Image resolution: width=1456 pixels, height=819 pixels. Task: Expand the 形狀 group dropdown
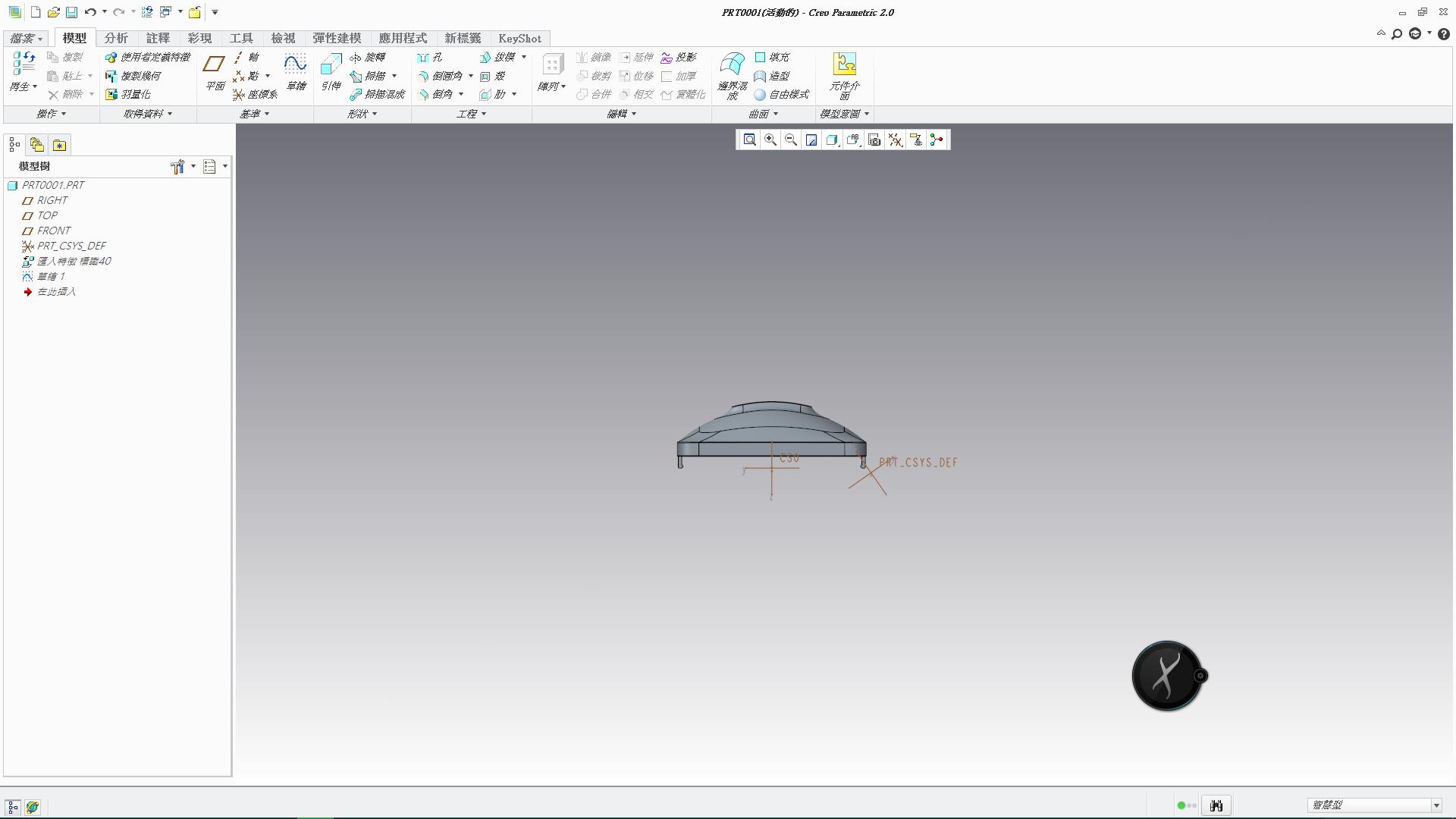point(362,114)
